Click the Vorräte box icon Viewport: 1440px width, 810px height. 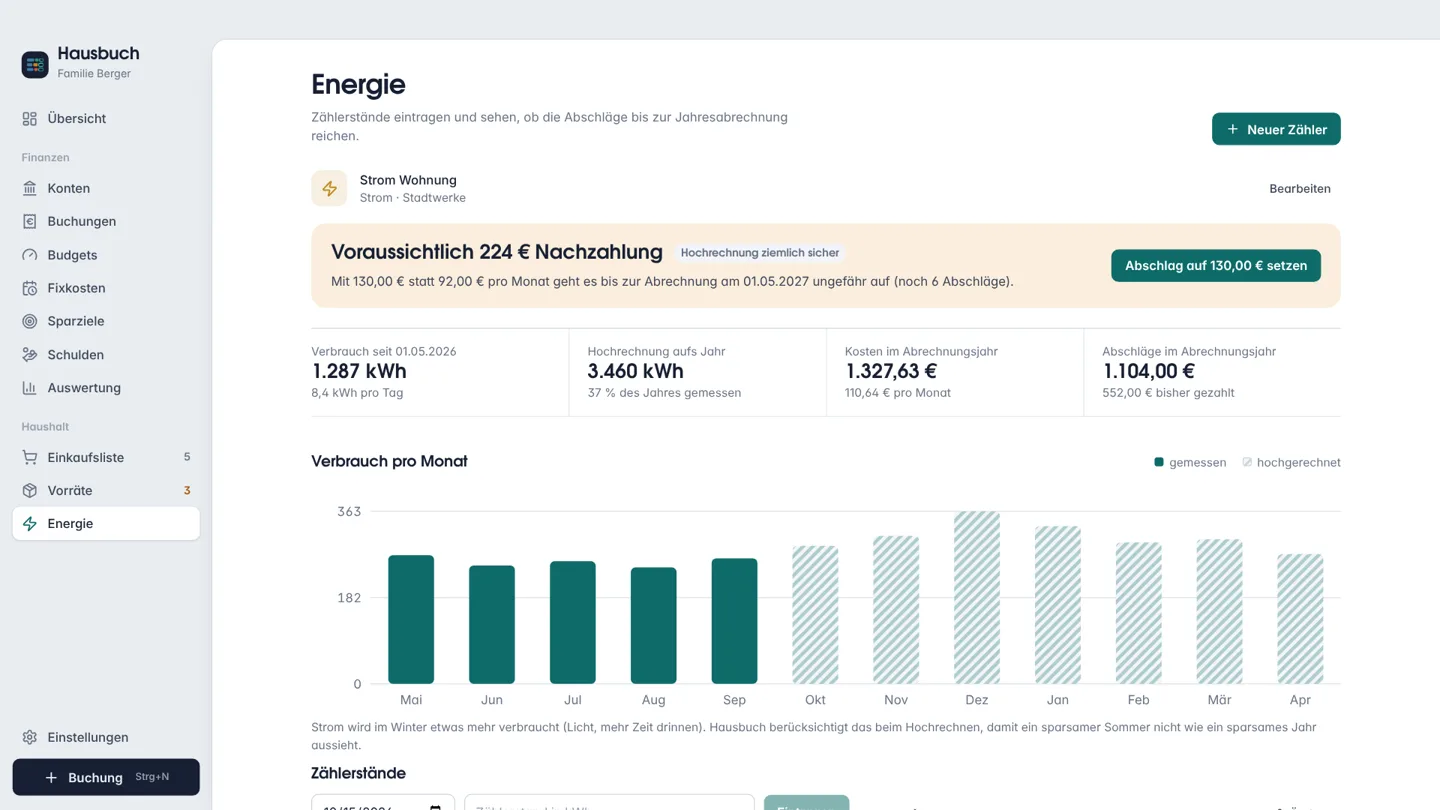click(30, 490)
